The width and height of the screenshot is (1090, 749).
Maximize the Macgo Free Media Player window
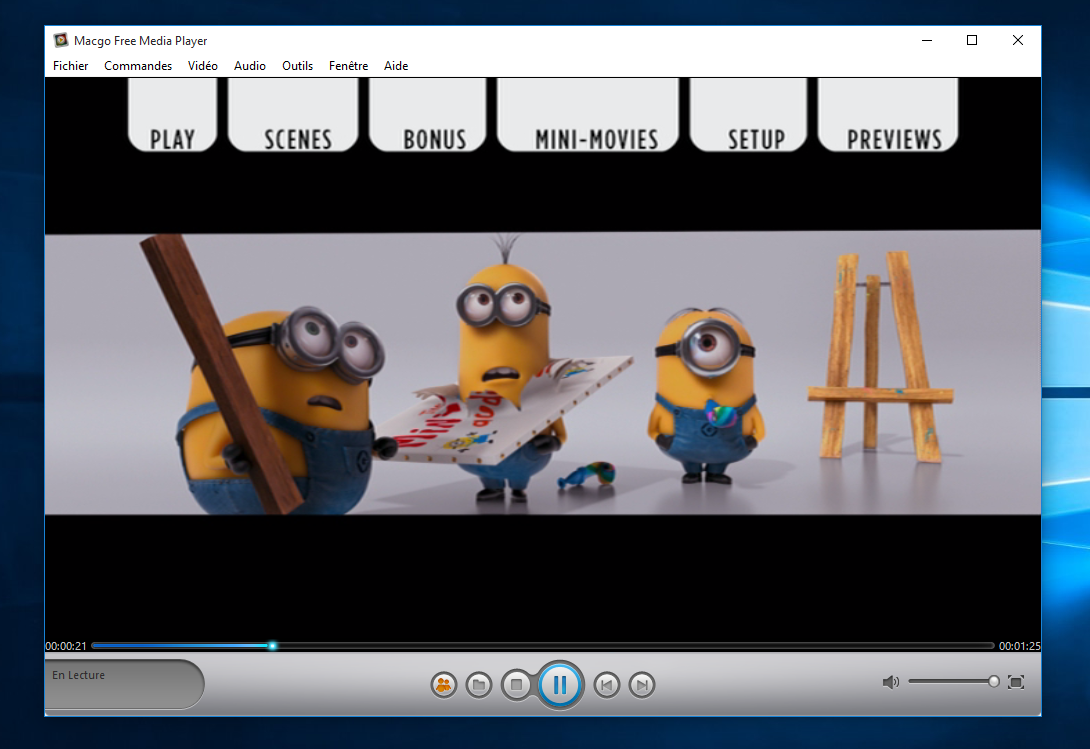[x=972, y=40]
